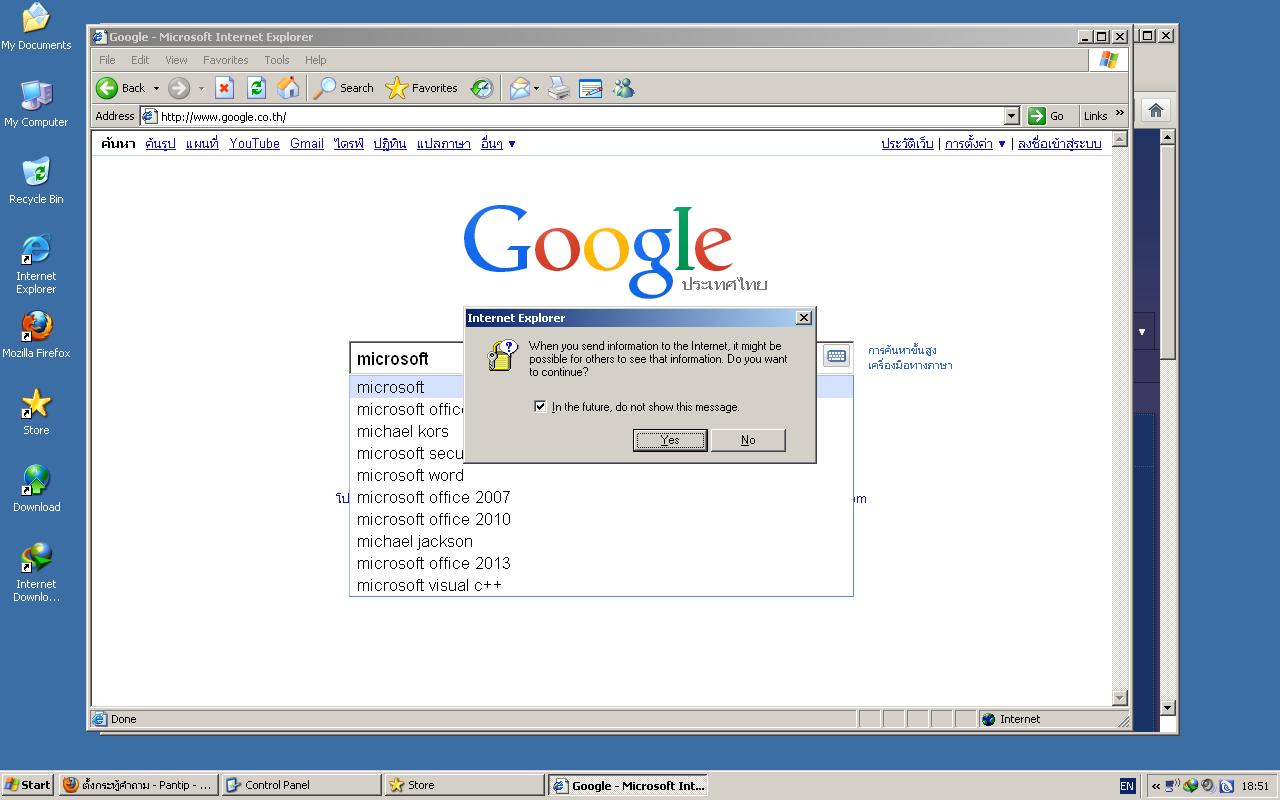The width and height of the screenshot is (1280, 800).
Task: Click the scroll-down arrow of the Google page
Action: (1120, 698)
